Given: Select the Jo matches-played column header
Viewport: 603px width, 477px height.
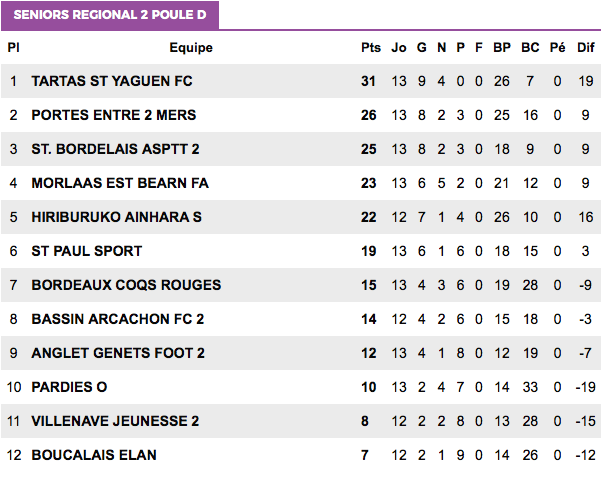Looking at the screenshot, I should [399, 48].
